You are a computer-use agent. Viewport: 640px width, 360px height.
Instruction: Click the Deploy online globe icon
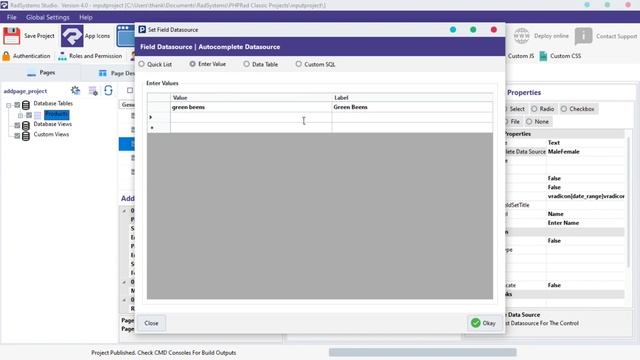coord(521,36)
